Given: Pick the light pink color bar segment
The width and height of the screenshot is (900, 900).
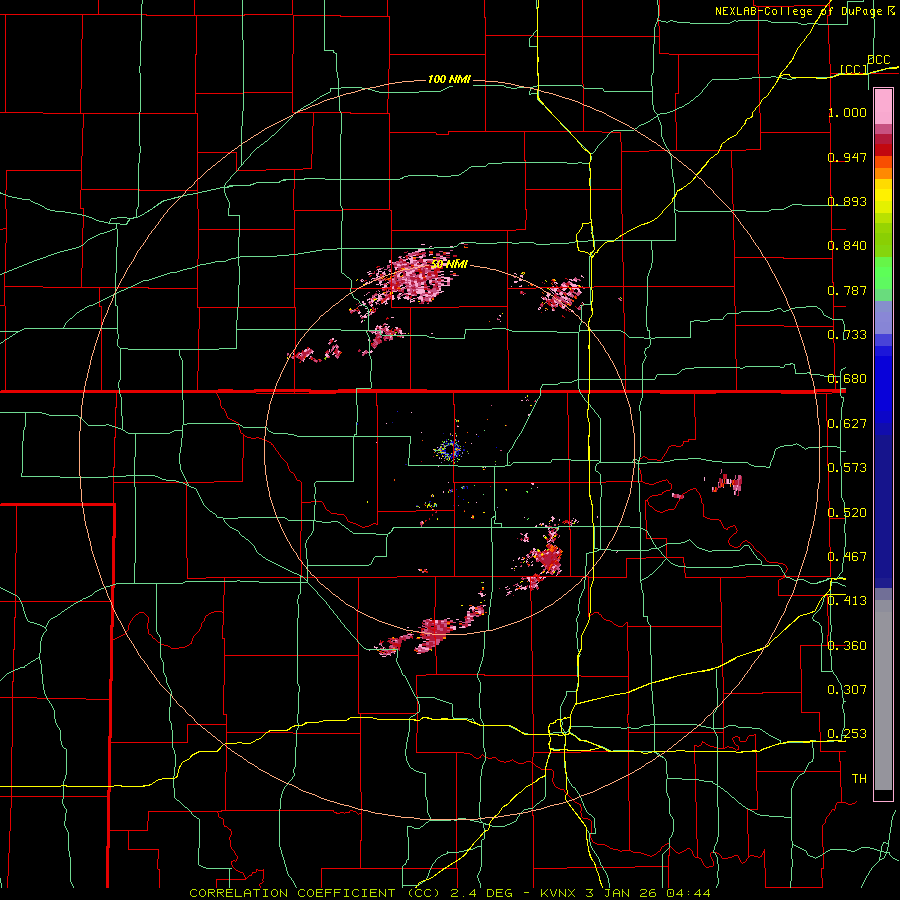Looking at the screenshot, I should pyautogui.click(x=883, y=107).
